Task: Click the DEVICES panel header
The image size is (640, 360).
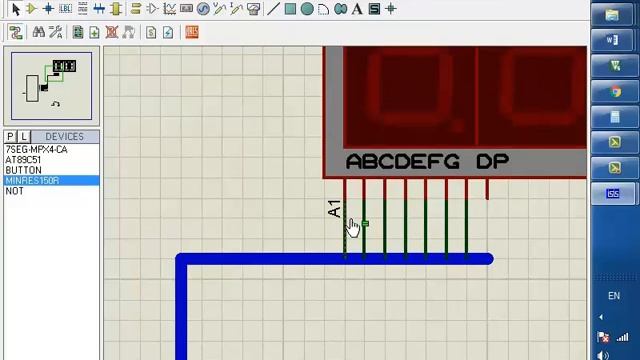Action: [64, 137]
